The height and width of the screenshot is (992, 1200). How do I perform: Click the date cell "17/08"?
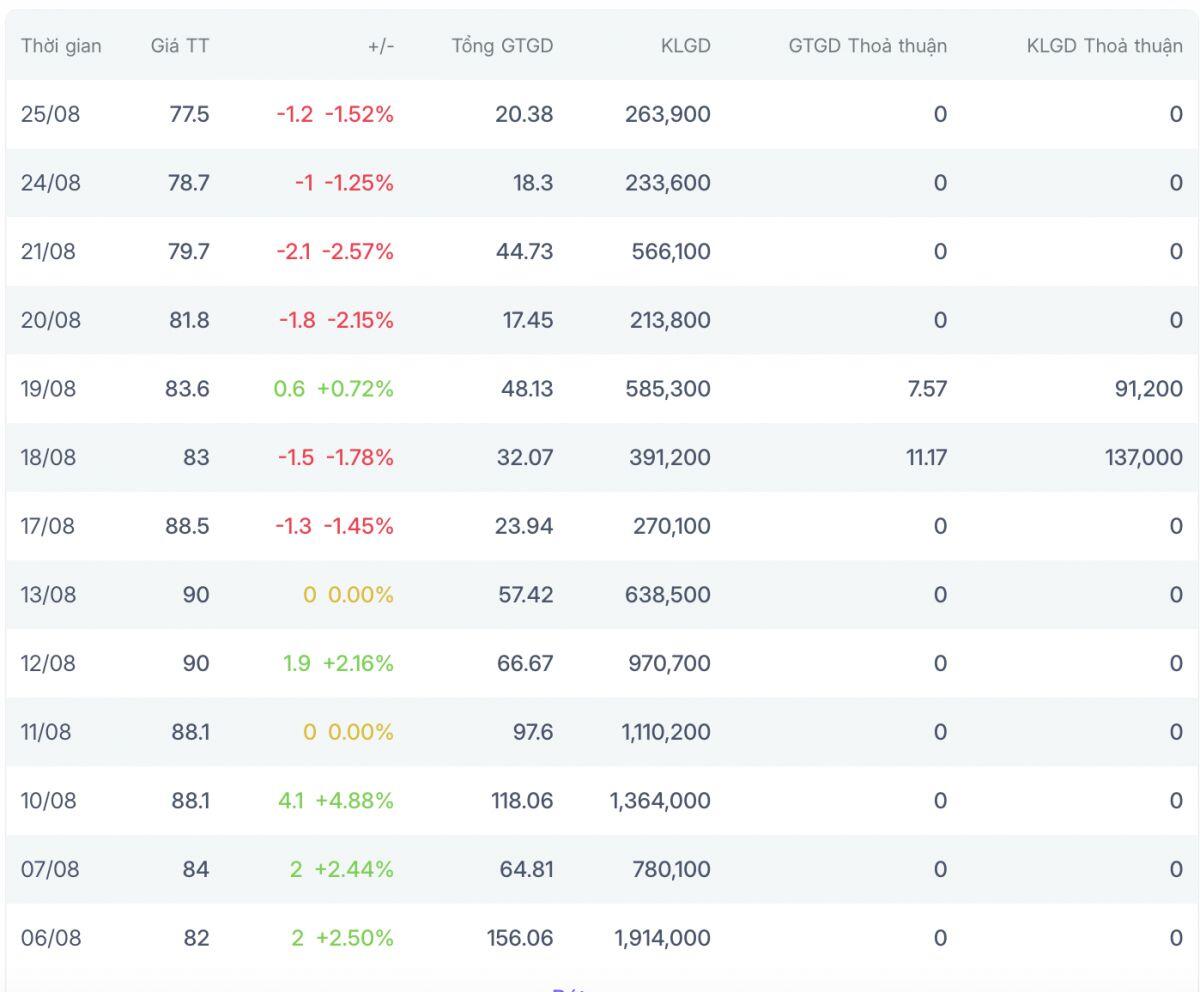point(47,526)
